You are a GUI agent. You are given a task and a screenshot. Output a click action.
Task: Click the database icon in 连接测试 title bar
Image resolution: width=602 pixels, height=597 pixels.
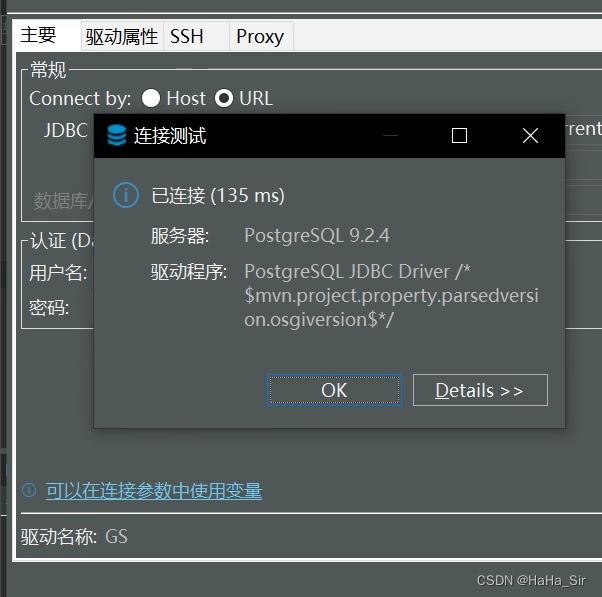(x=117, y=136)
